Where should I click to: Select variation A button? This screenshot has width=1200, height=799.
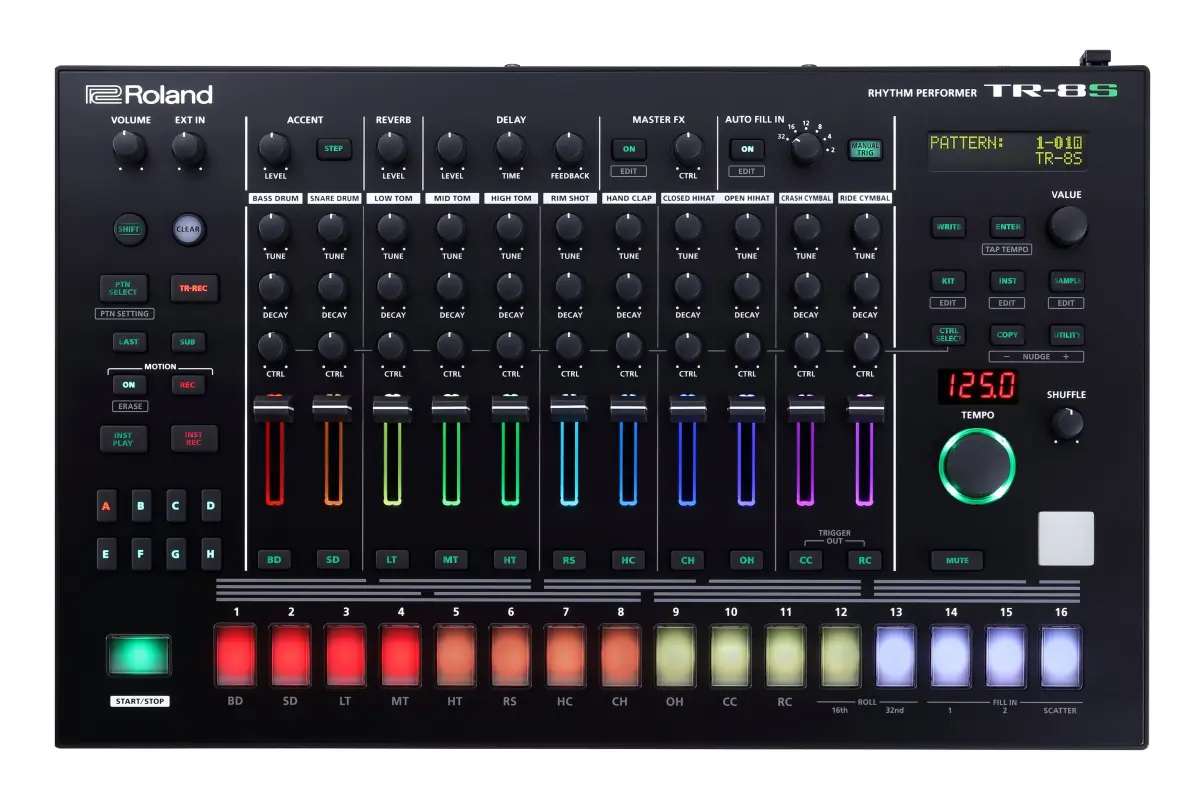[x=106, y=506]
